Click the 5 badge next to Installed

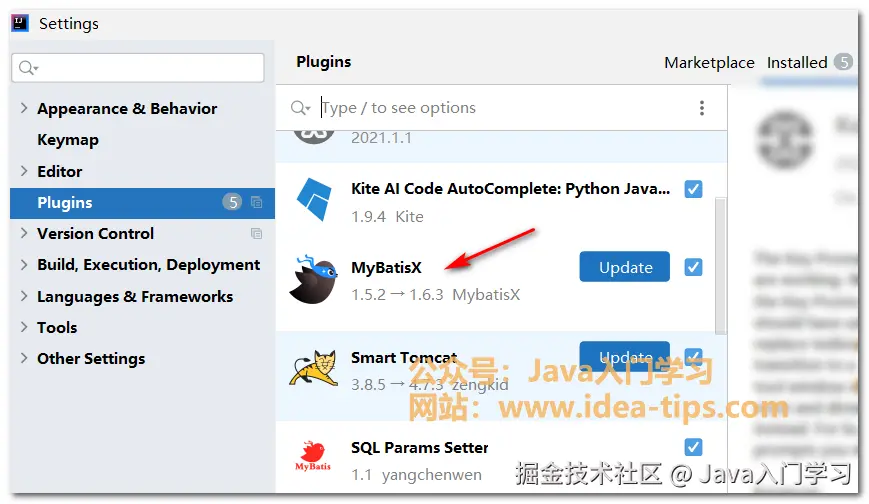pyautogui.click(x=844, y=62)
